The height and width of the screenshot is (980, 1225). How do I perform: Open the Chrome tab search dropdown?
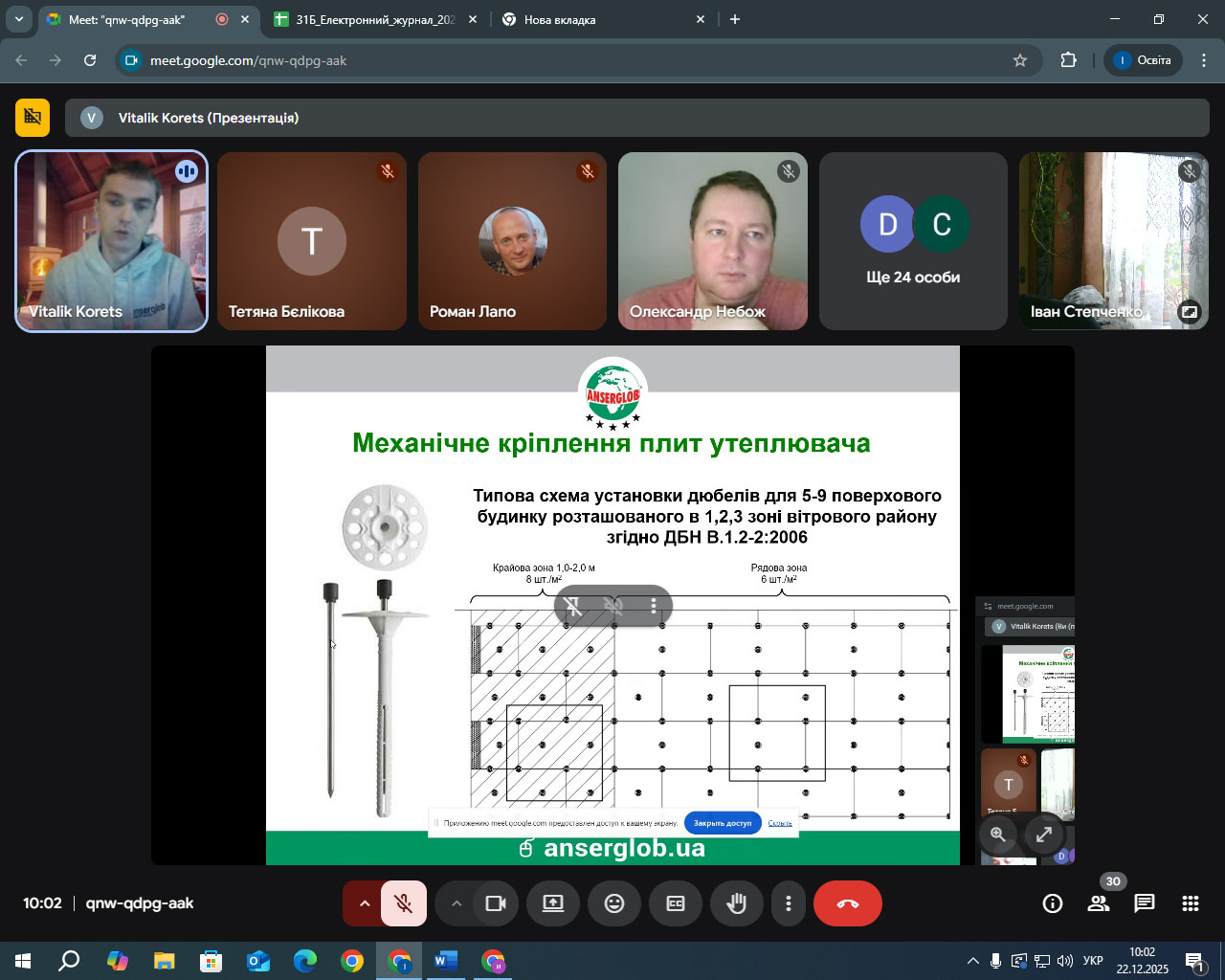(19, 19)
